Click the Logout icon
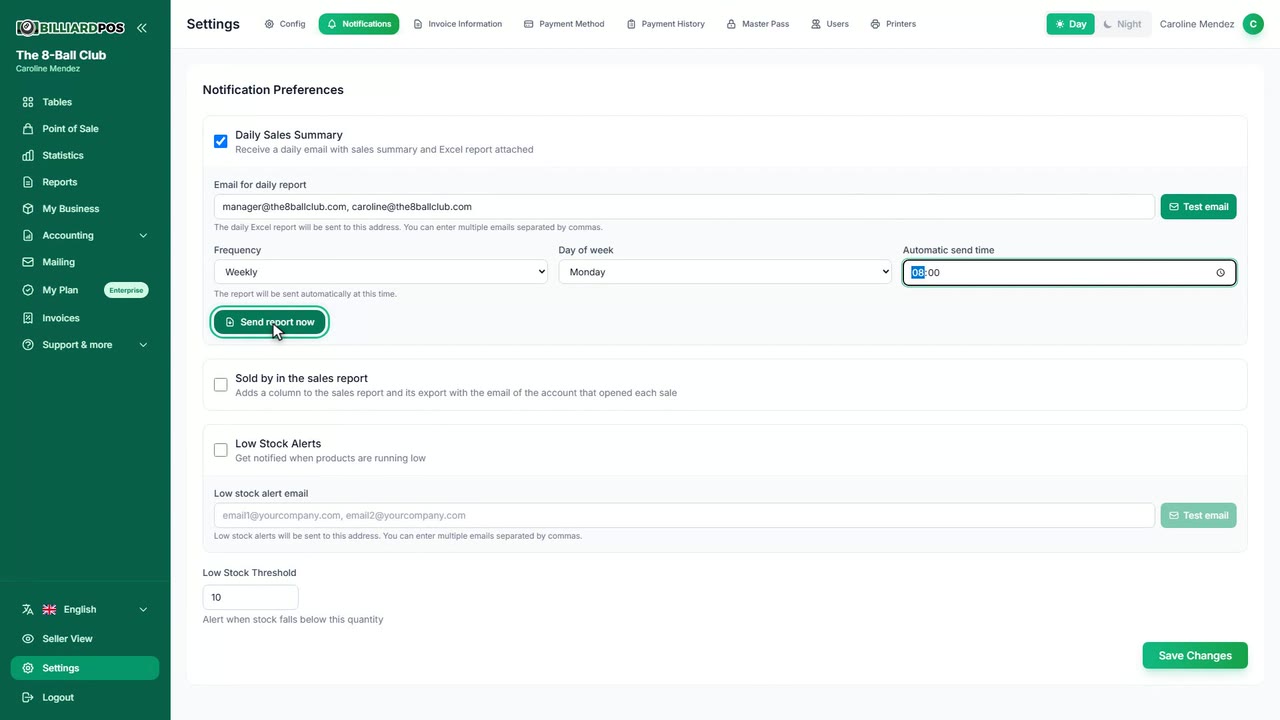 [28, 698]
